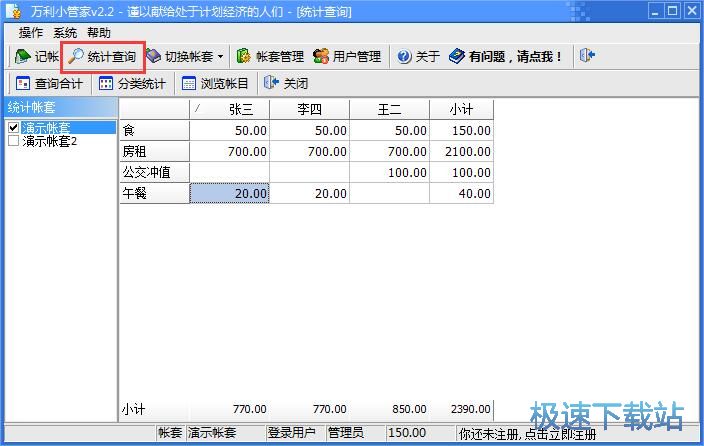
Task: Expand the 切换帐套 dropdown arrow
Action: (x=220, y=57)
